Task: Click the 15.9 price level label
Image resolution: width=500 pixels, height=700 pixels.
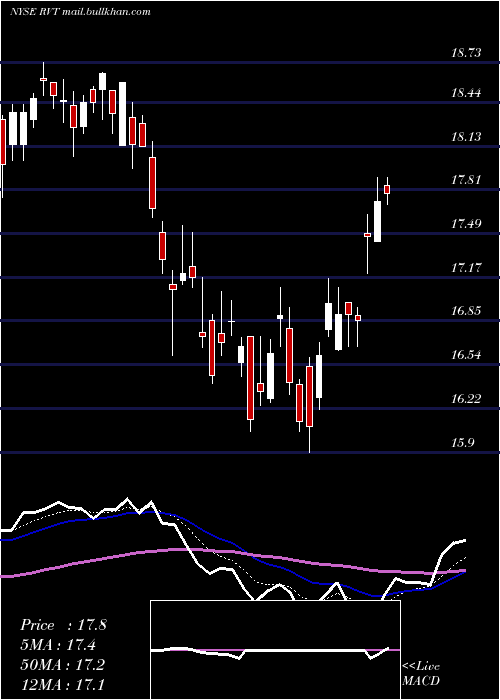Action: (x=462, y=443)
